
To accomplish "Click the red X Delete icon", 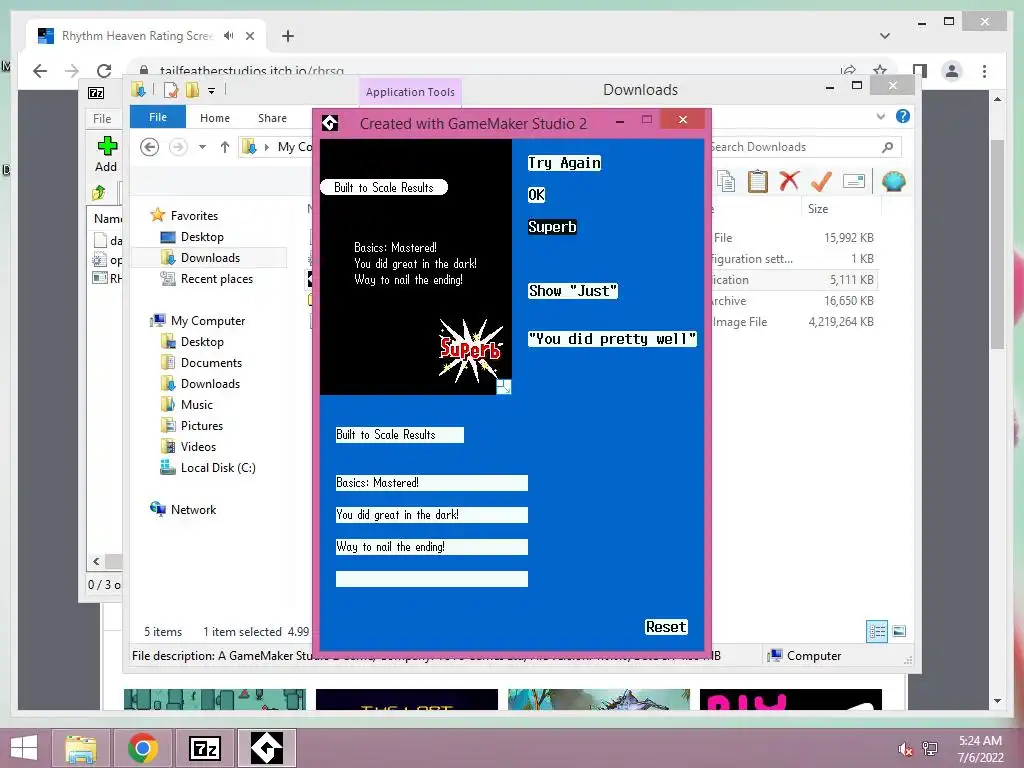I will [x=789, y=181].
